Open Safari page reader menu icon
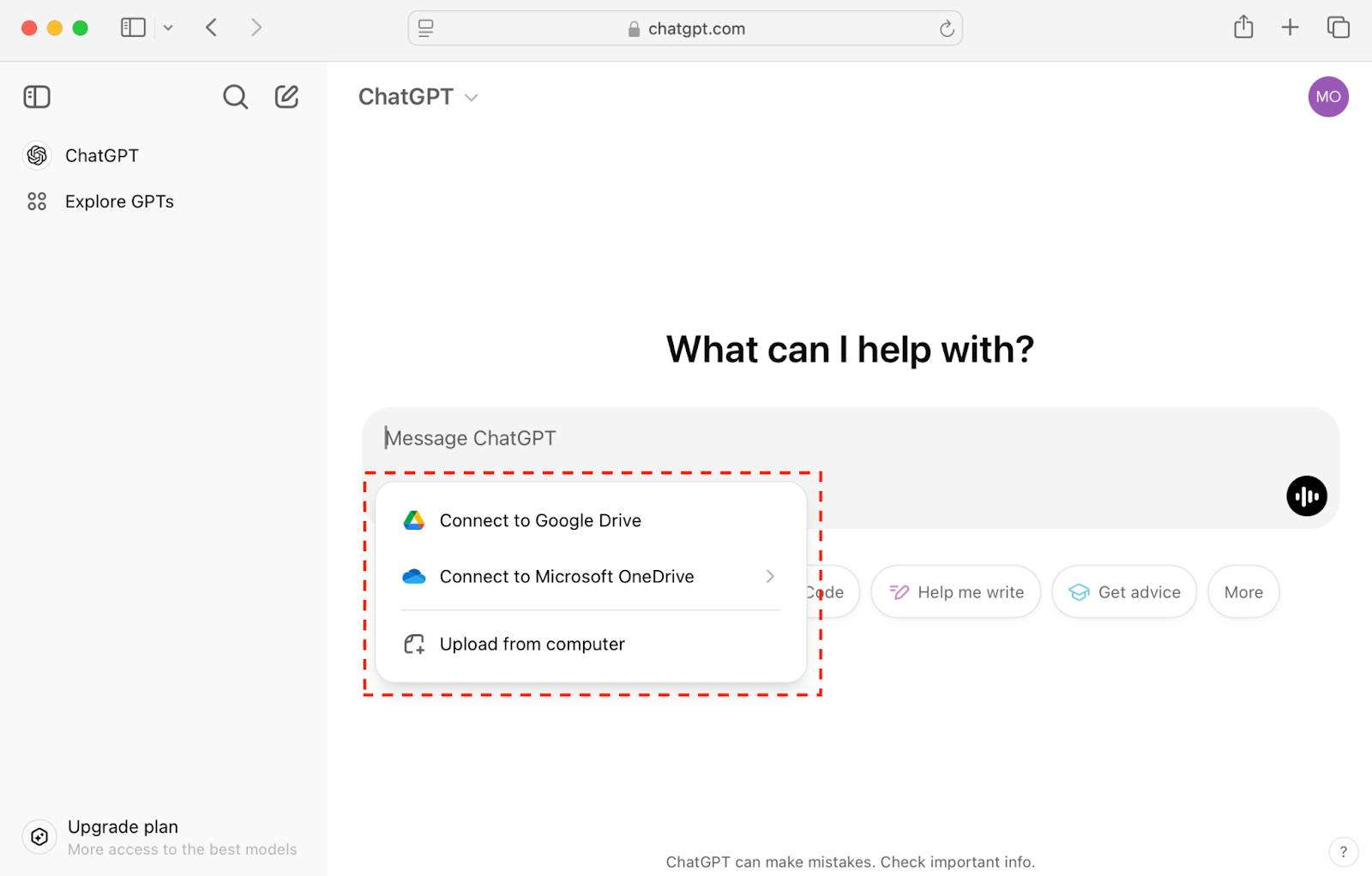The height and width of the screenshot is (876, 1372). click(x=425, y=28)
